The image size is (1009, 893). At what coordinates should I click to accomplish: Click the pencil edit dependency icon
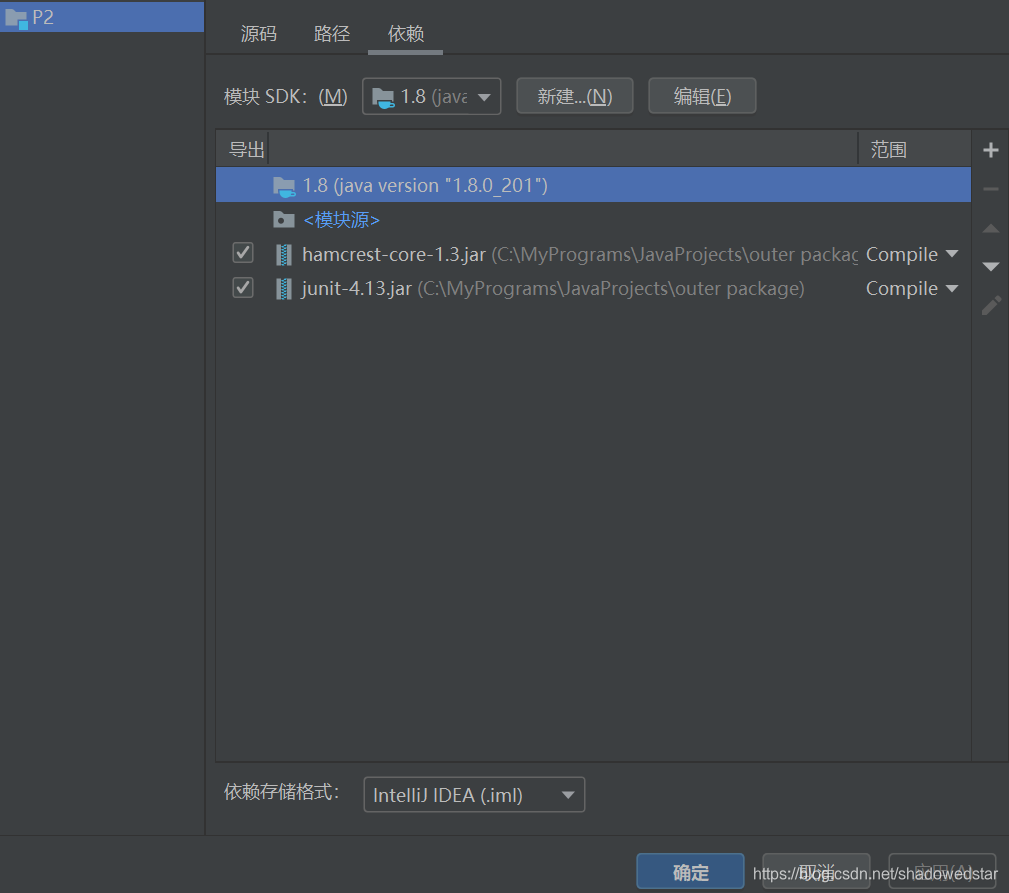tap(991, 306)
